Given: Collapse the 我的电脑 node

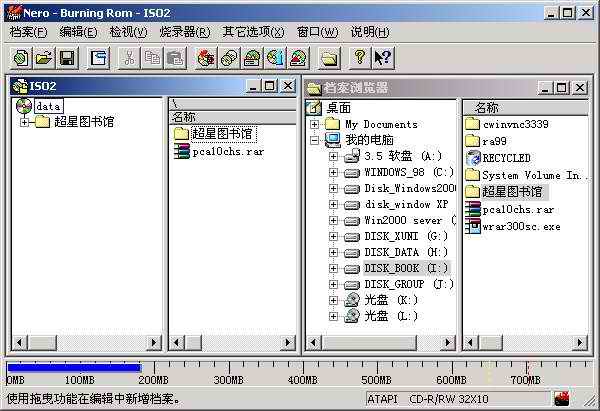Looking at the screenshot, I should tap(314, 140).
